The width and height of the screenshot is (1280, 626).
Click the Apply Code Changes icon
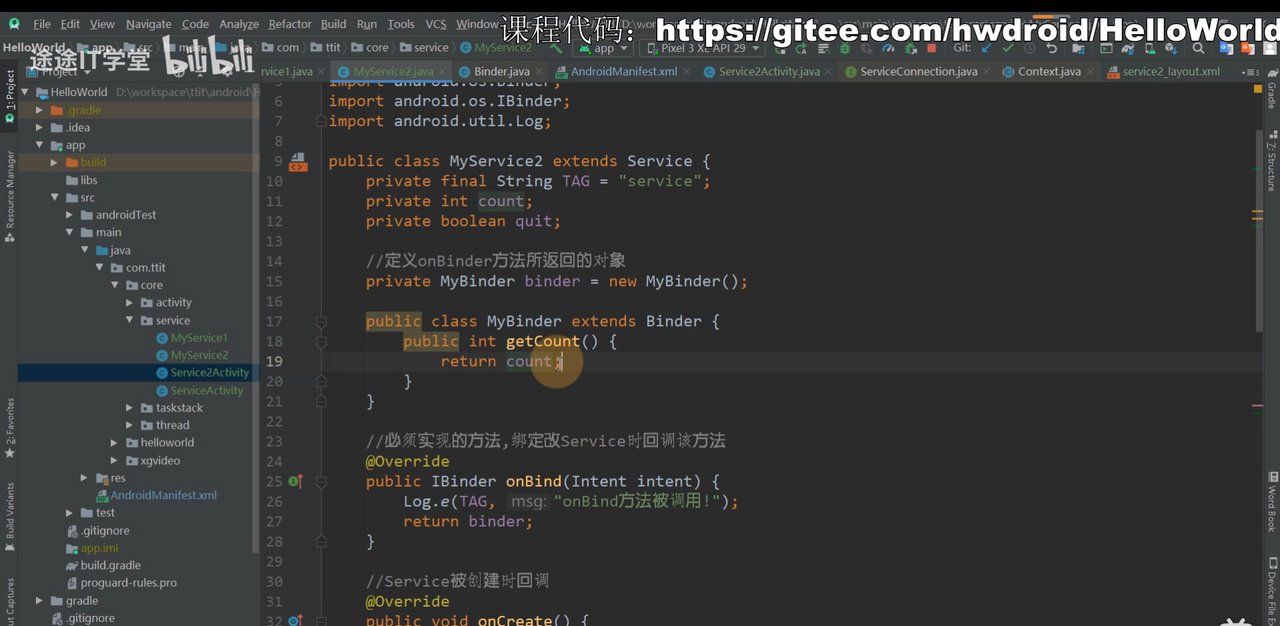823,48
